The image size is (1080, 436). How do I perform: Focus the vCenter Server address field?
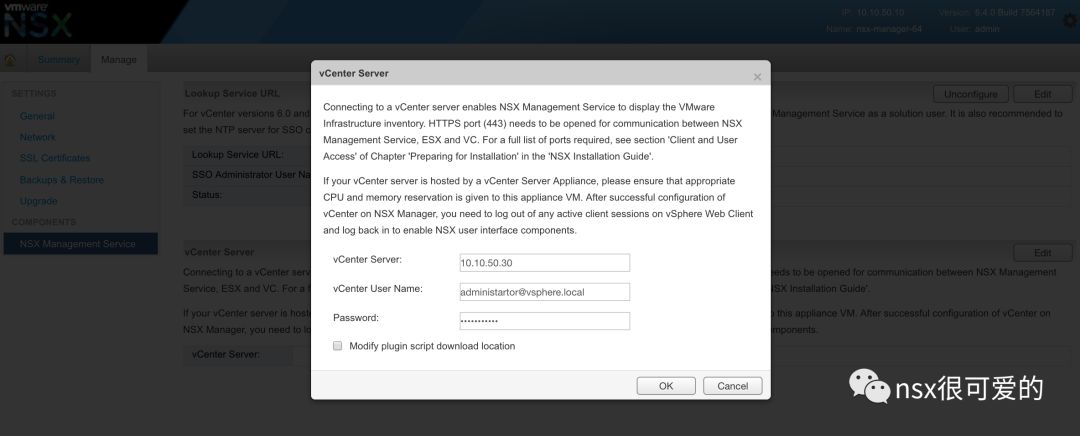[544, 263]
